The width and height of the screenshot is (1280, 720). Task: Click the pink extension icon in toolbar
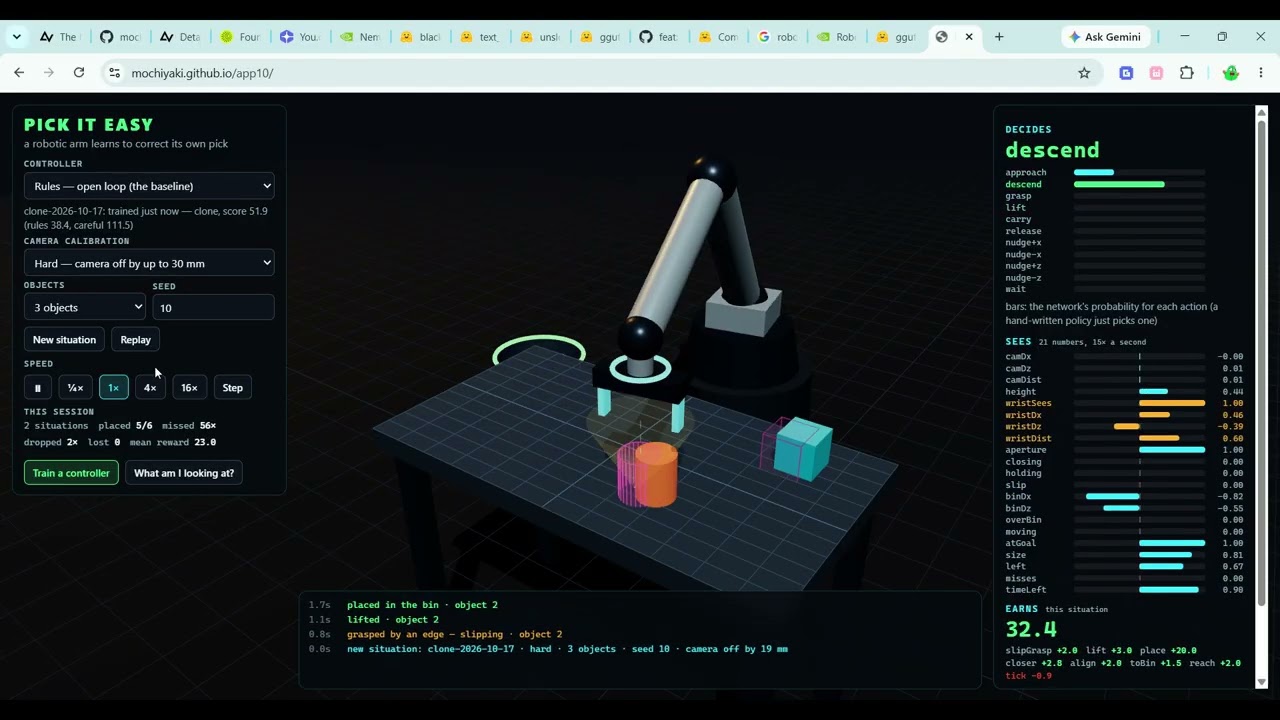(x=1156, y=73)
